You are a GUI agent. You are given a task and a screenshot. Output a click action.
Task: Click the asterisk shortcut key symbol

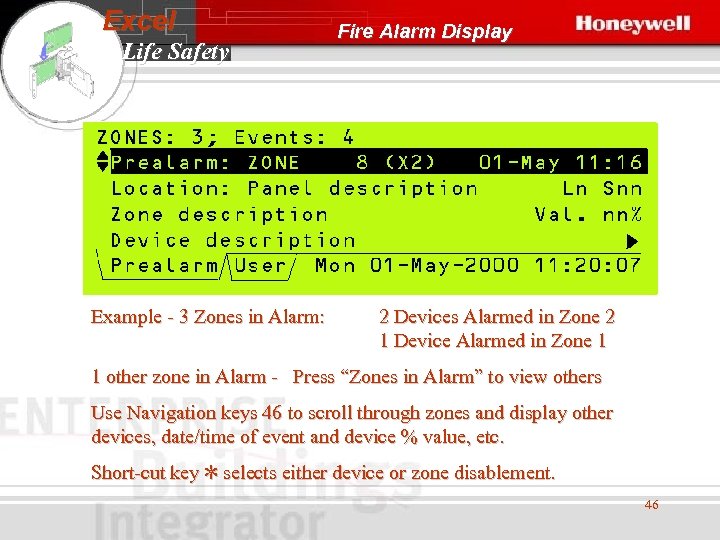pyautogui.click(x=211, y=472)
